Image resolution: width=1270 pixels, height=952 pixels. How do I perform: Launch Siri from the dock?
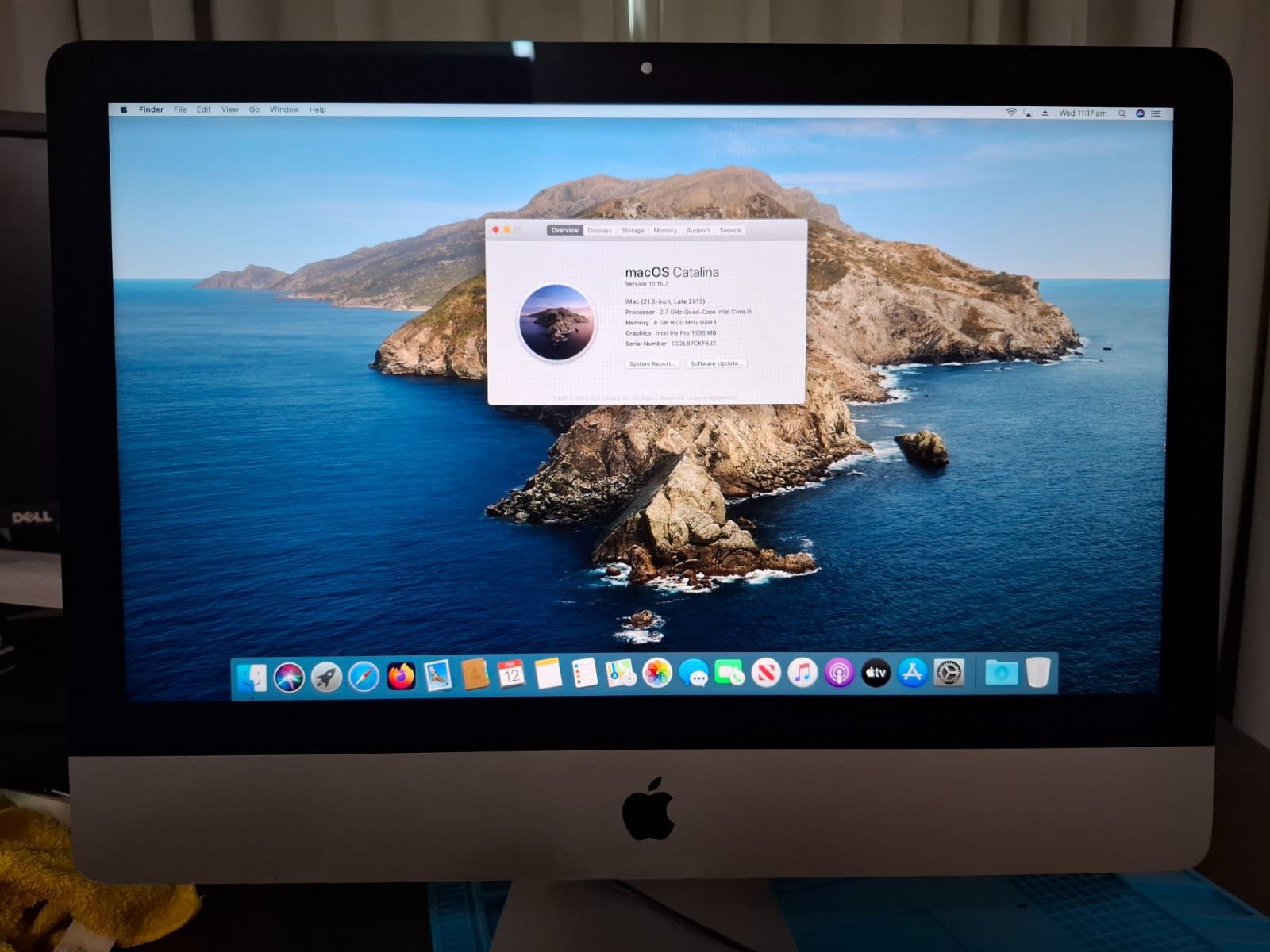tap(289, 677)
